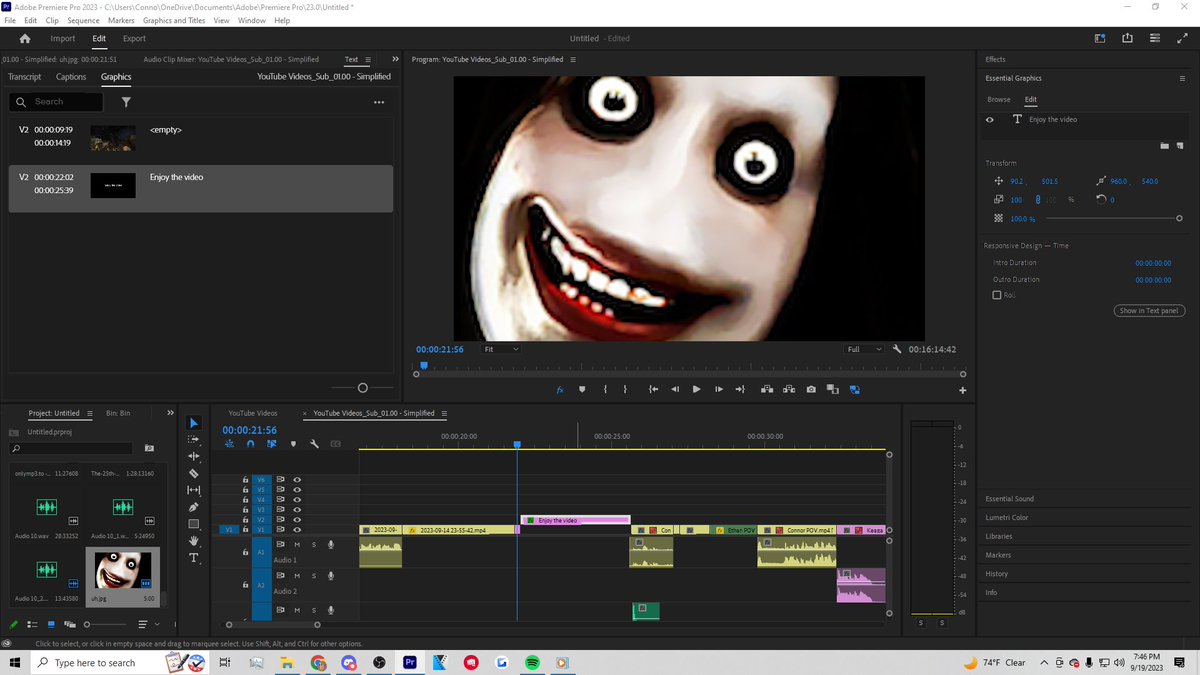Screen dimensions: 1200x675
Task: Toggle visibility eye for track V6
Action: 297,480
